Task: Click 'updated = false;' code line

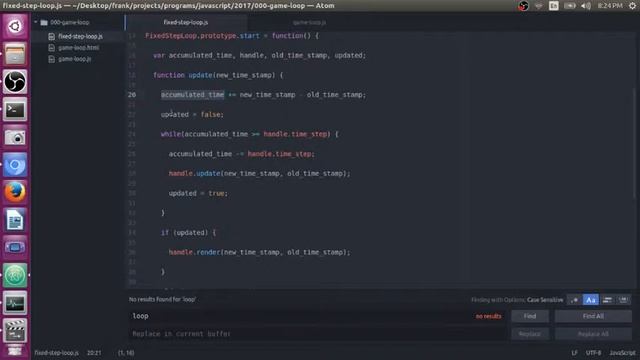Action: coord(192,115)
